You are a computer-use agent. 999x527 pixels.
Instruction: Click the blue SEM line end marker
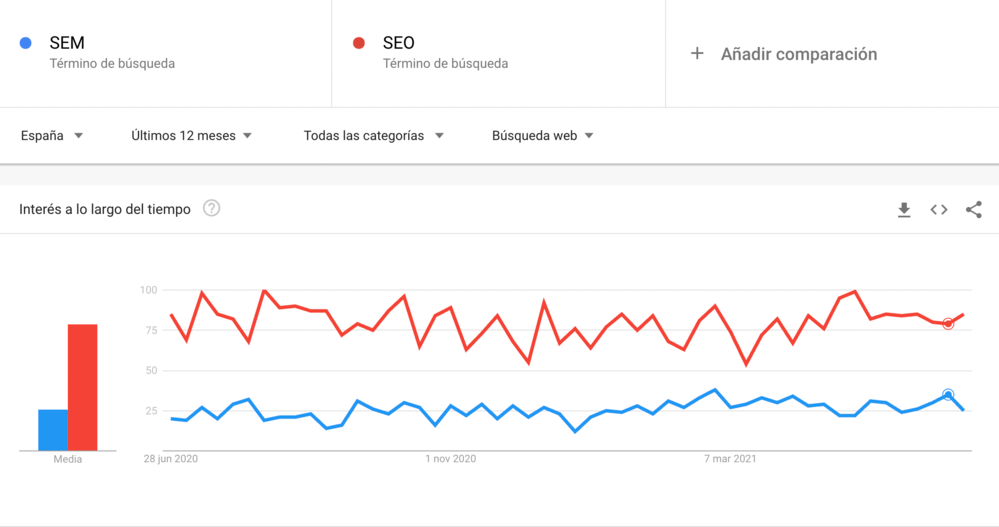[948, 395]
